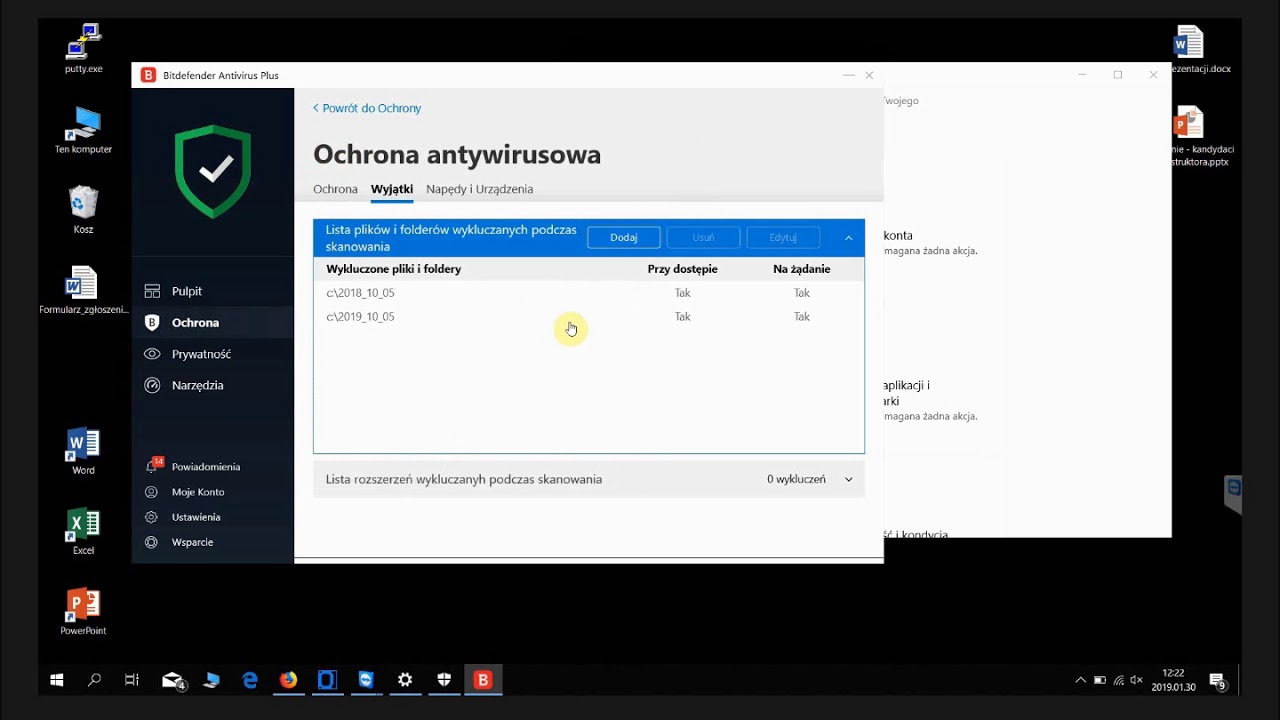Click the Usuń button
1280x720 pixels.
click(703, 238)
